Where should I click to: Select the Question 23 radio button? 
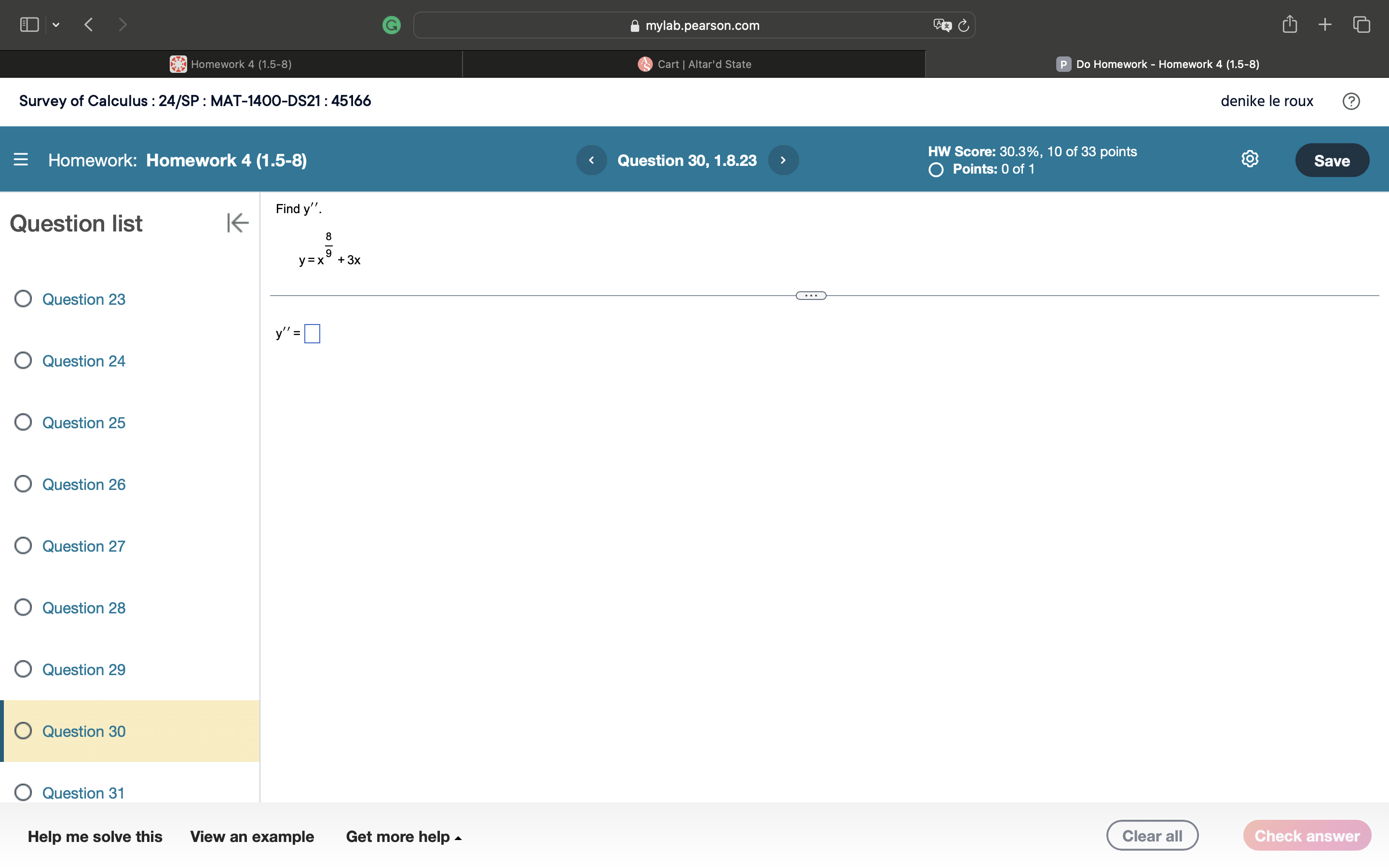tap(23, 298)
